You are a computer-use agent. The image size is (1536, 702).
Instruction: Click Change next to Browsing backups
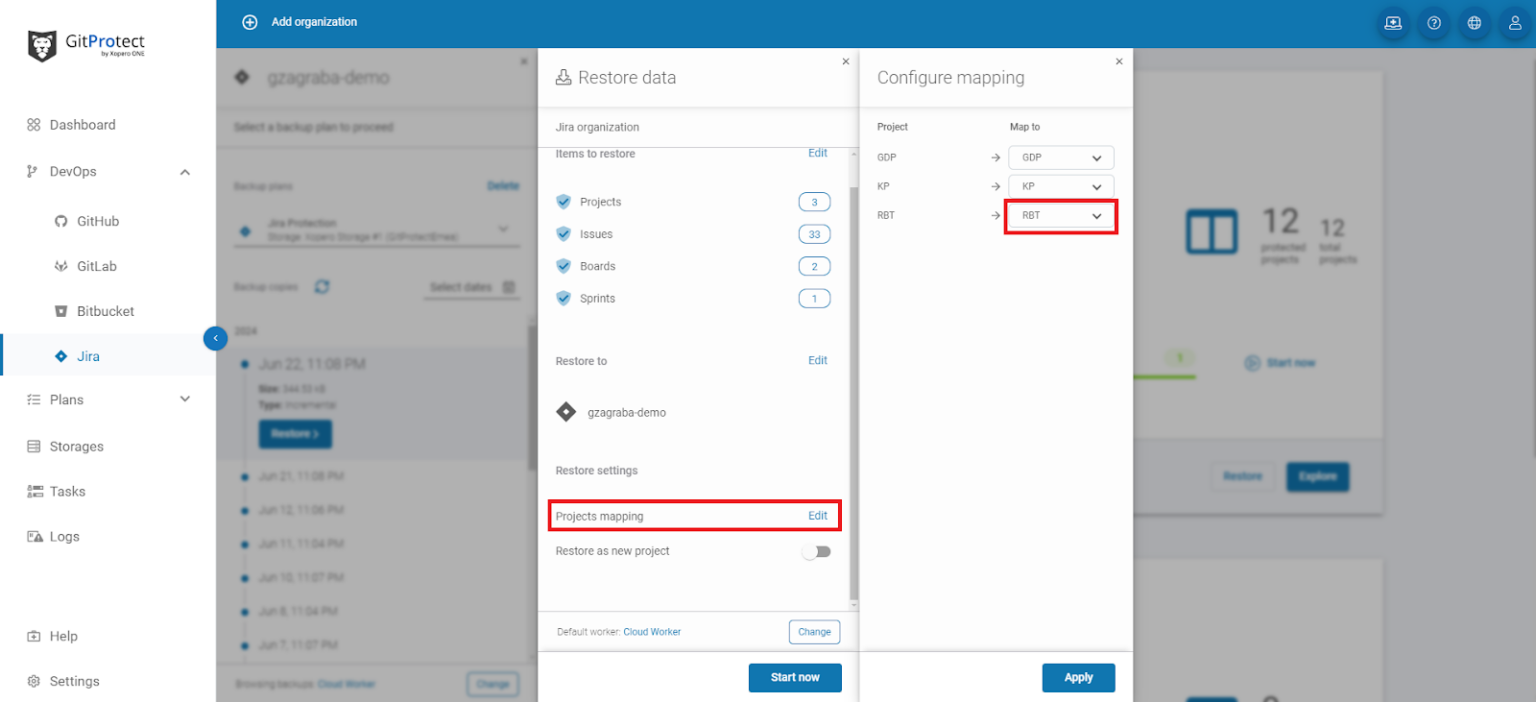pos(493,685)
